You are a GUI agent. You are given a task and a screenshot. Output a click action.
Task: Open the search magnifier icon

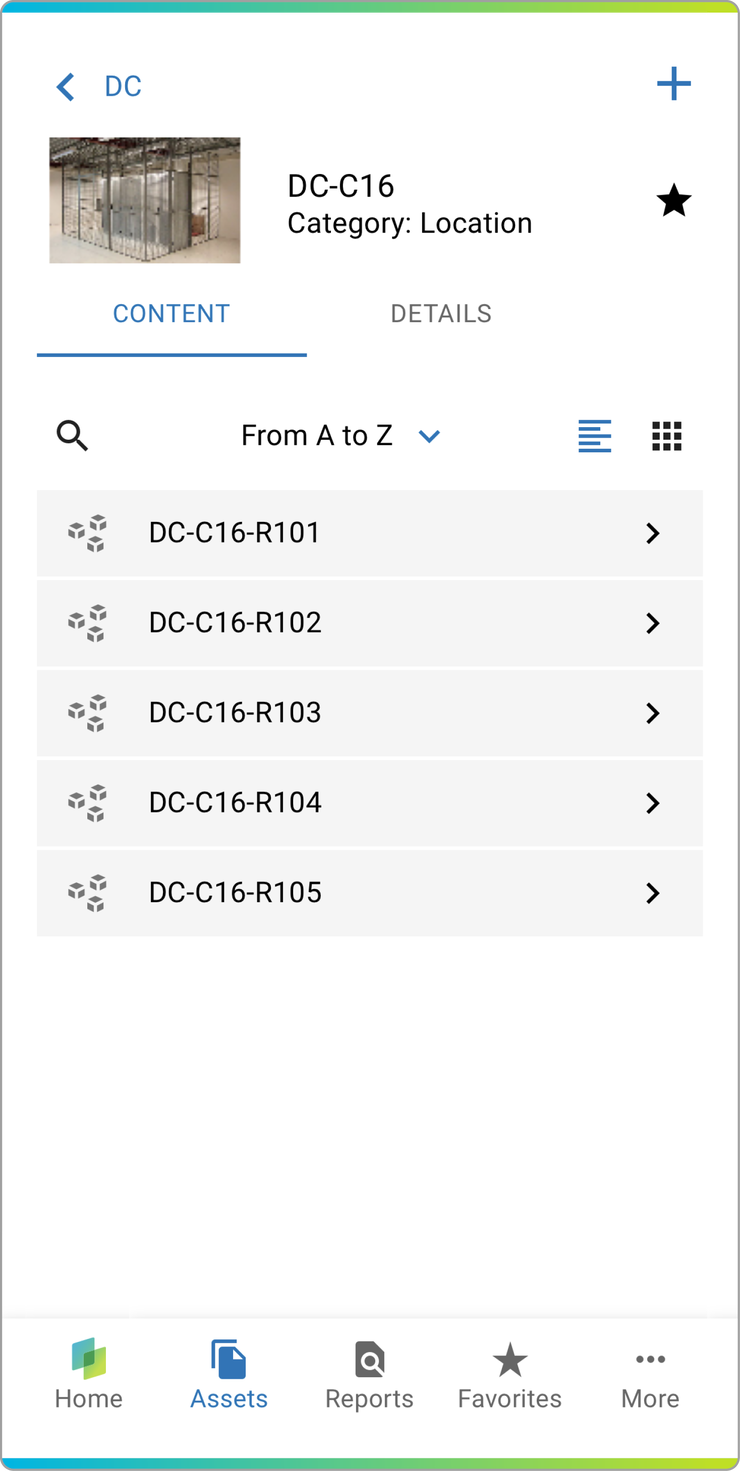click(72, 436)
